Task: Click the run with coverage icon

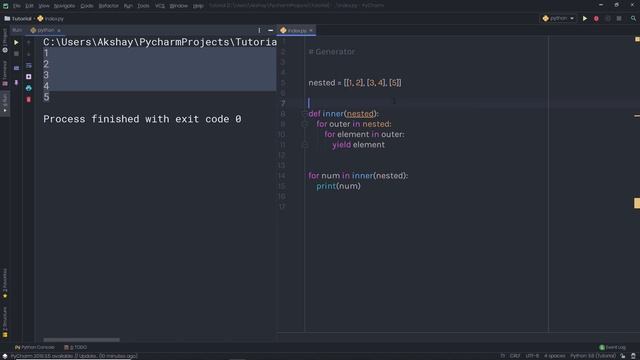Action: point(608,18)
